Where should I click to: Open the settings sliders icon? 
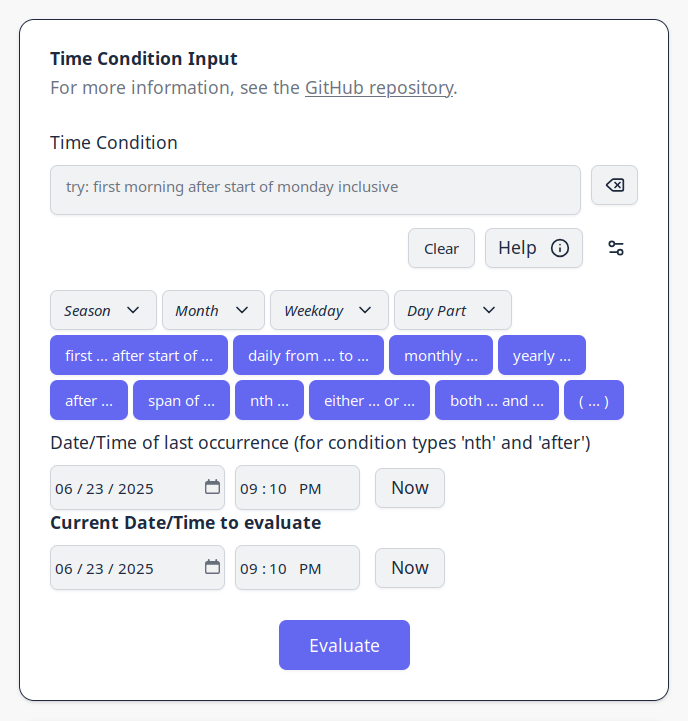616,248
